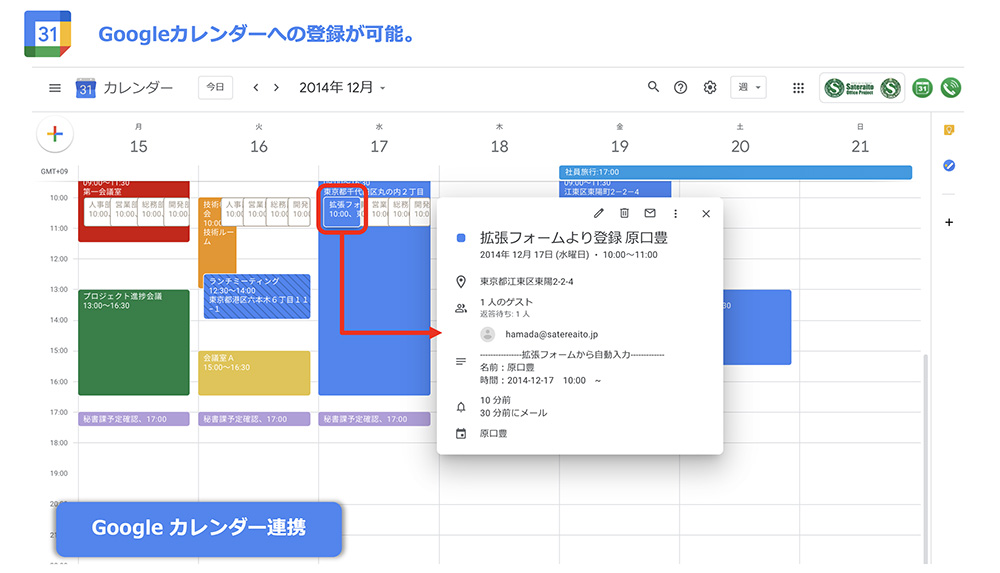Open calendar search magnifier
Screen dimensions: 1000x573
point(653,87)
